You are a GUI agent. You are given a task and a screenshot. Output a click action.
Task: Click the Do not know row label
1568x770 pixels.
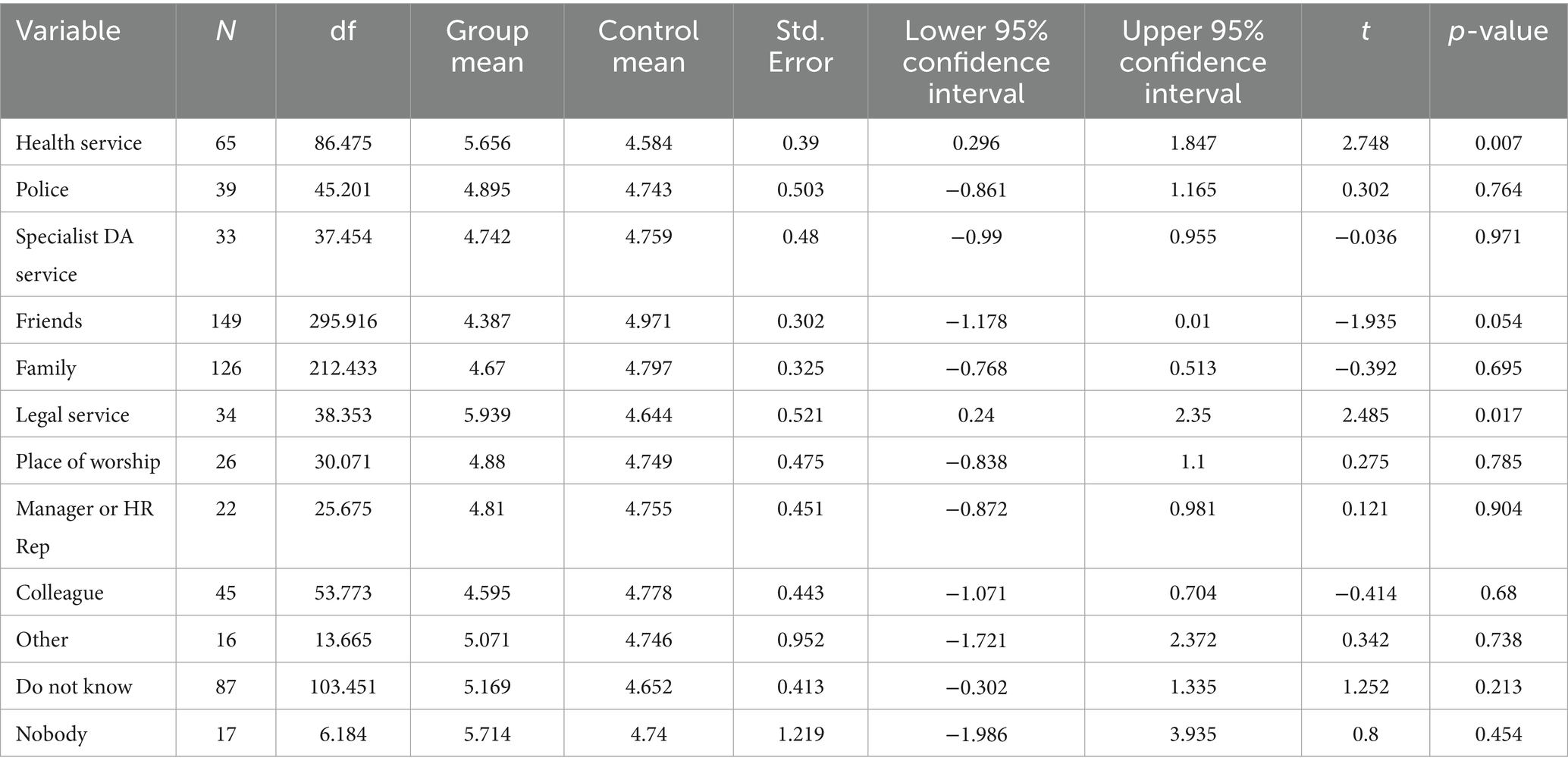click(74, 687)
